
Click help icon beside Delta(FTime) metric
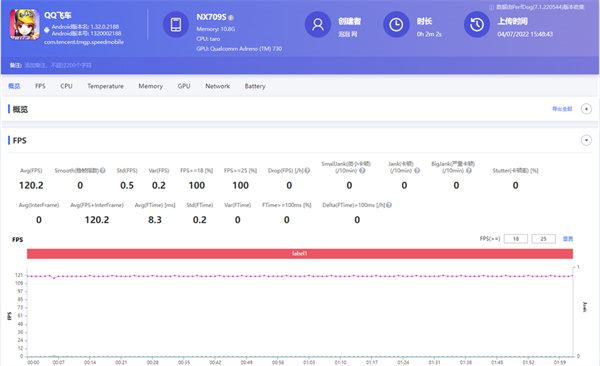point(389,205)
